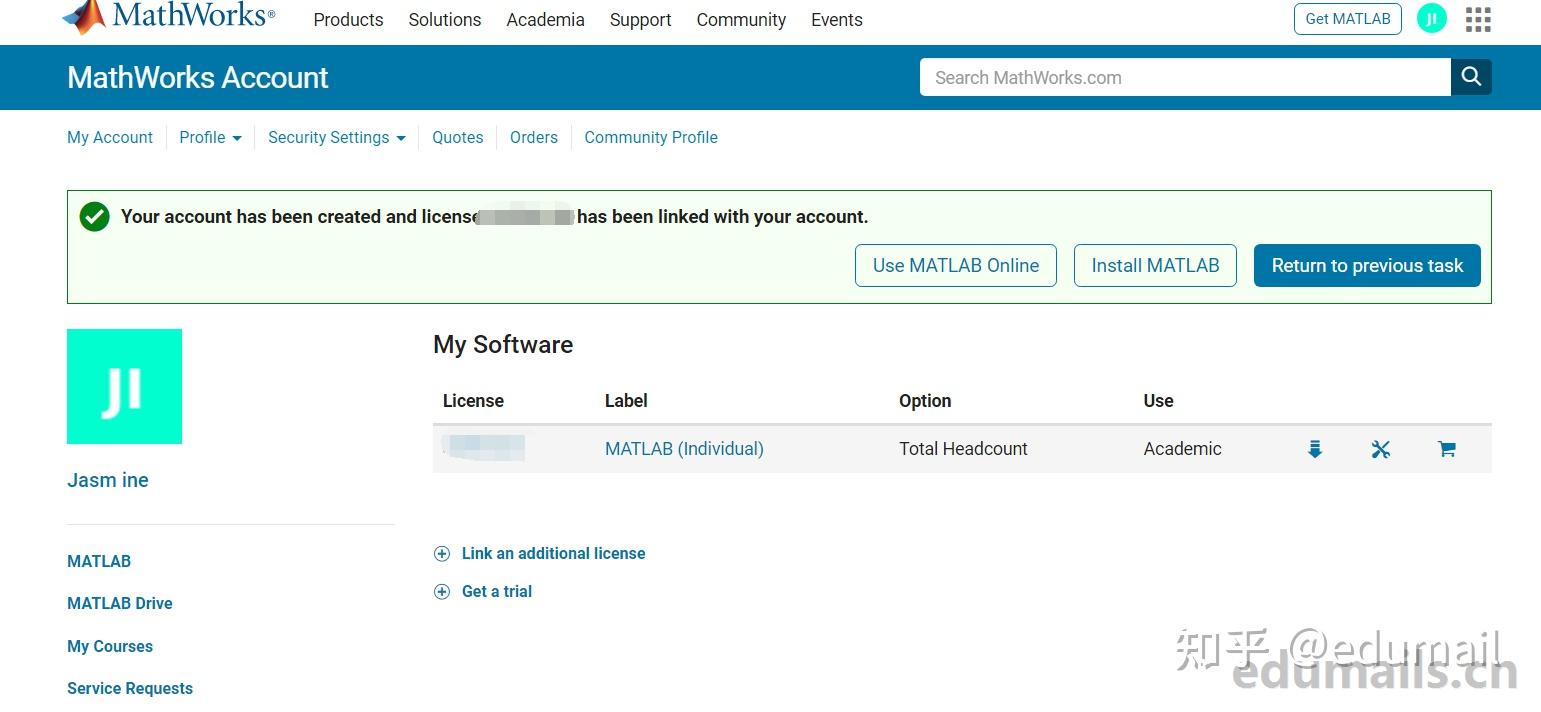Click Return to previous task button

pyautogui.click(x=1367, y=265)
